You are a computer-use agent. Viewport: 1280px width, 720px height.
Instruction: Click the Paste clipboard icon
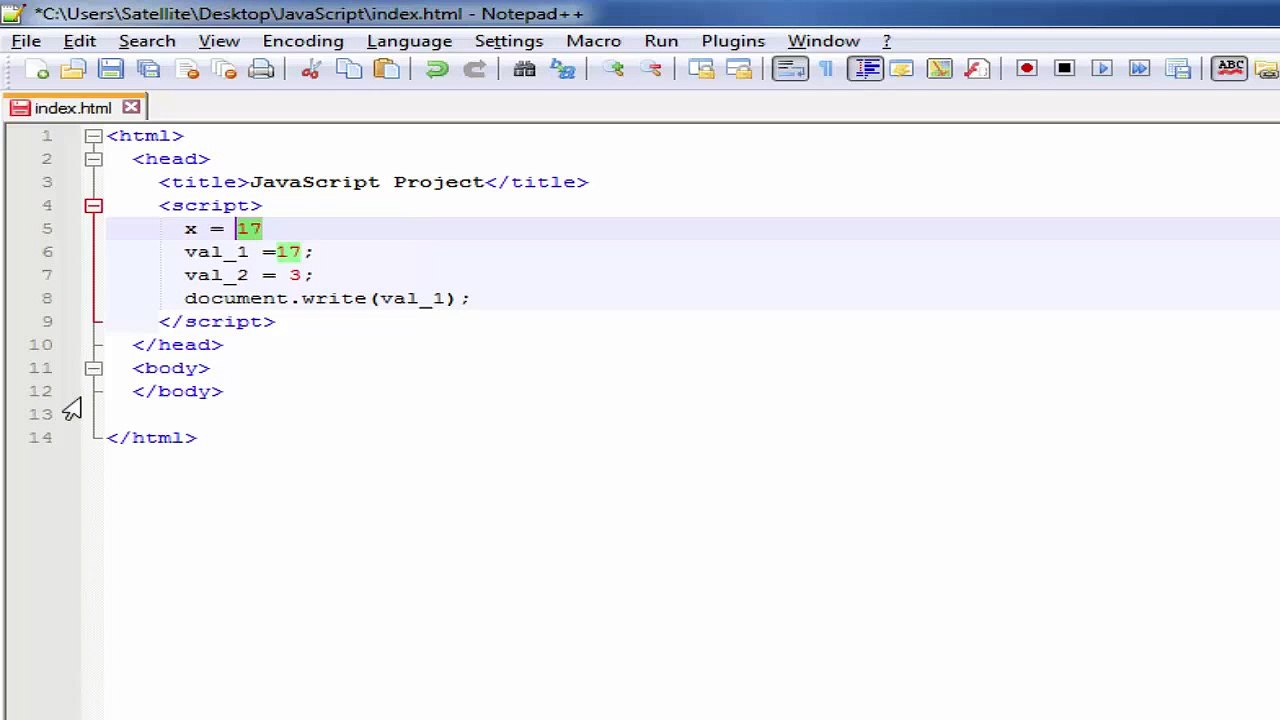386,69
